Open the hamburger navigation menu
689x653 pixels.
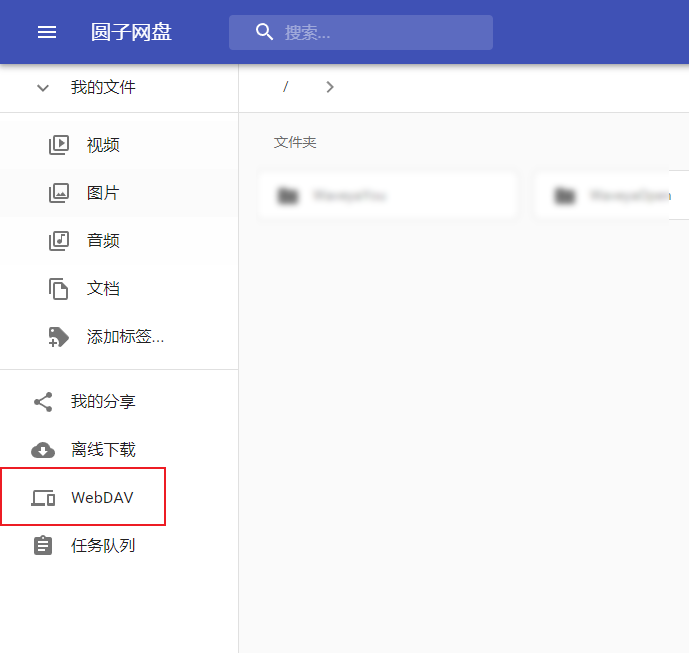coord(47,32)
